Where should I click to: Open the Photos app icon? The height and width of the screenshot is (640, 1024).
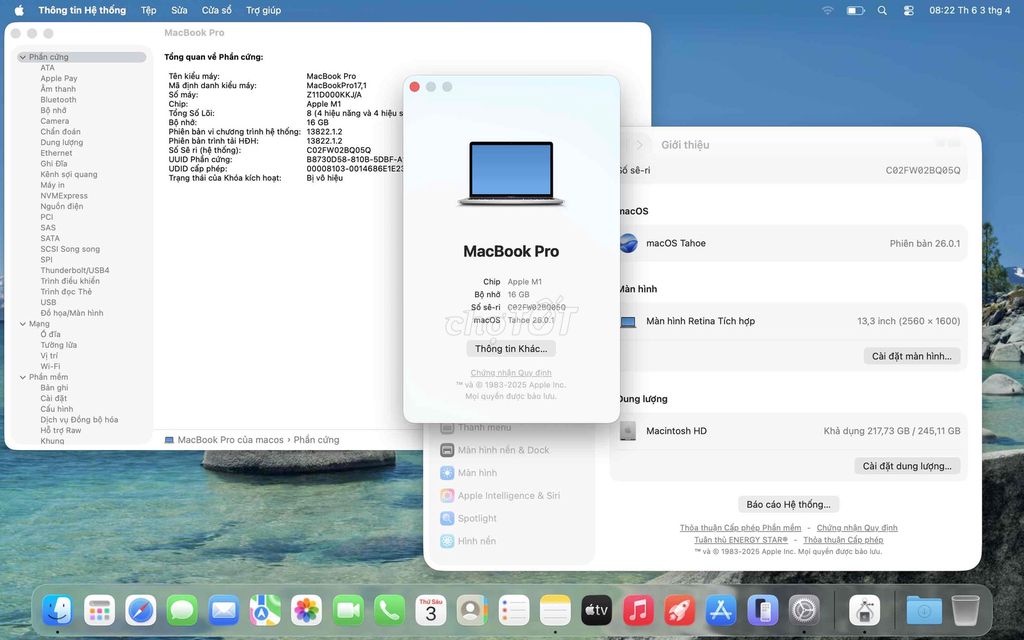(306, 611)
